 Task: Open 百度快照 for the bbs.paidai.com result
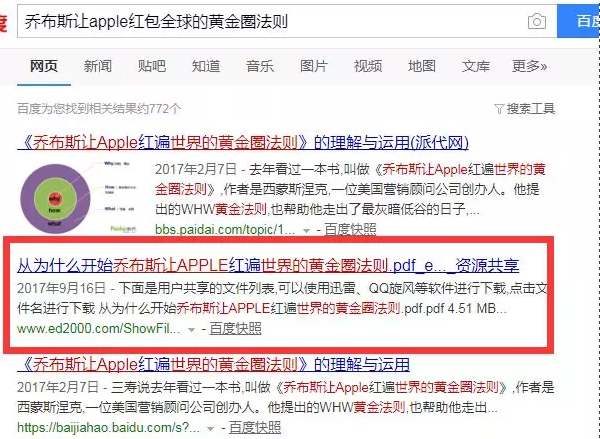(x=350, y=229)
